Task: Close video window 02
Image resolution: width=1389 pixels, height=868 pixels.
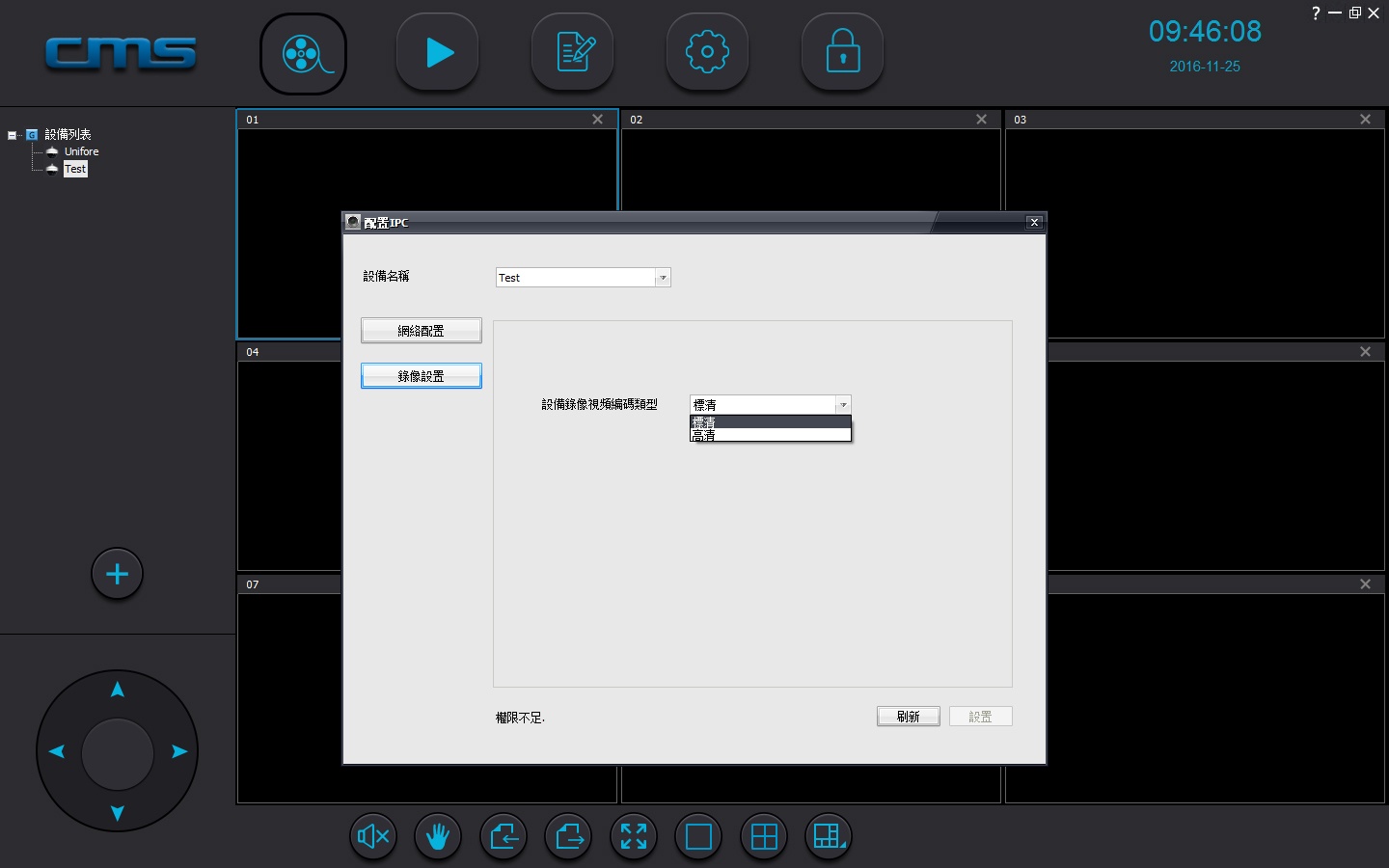Action: [x=982, y=120]
